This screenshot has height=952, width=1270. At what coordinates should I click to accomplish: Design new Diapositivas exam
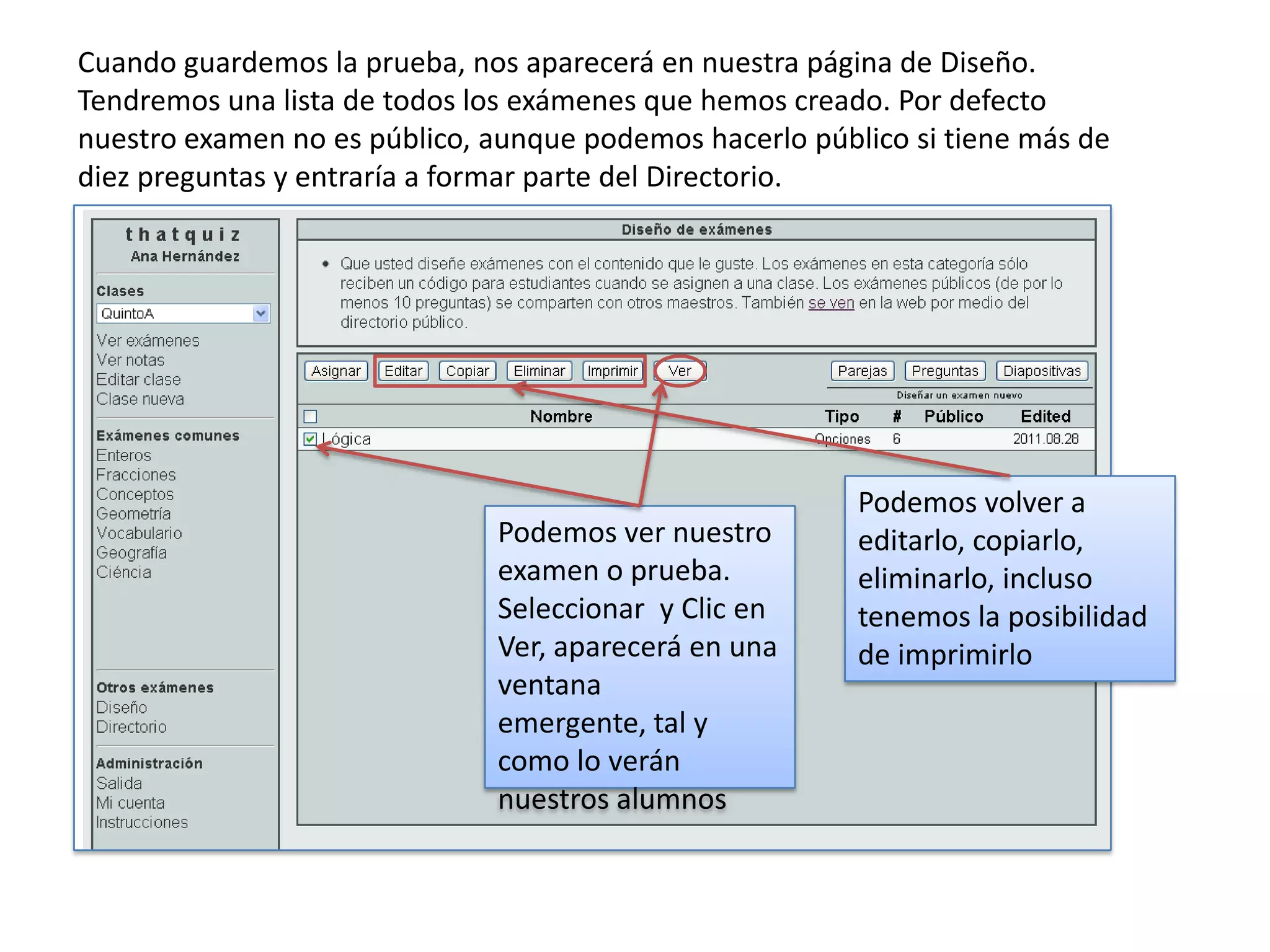pyautogui.click(x=1042, y=371)
